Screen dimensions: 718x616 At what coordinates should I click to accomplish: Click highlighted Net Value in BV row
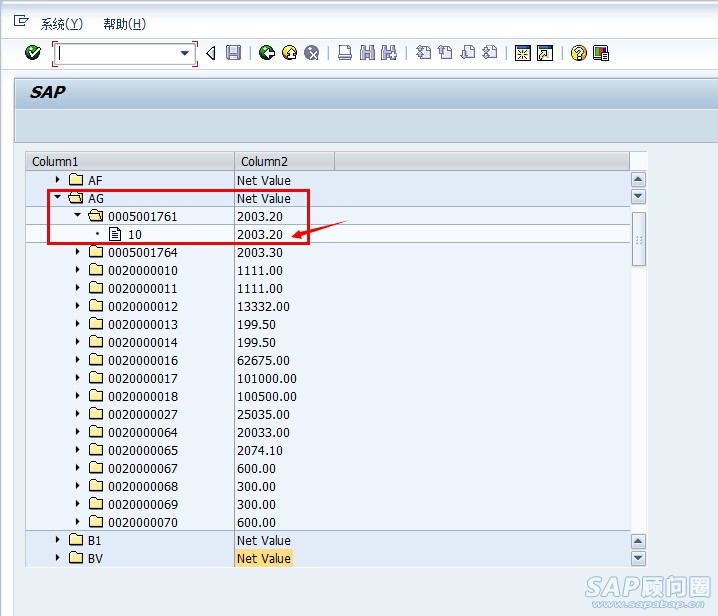[264, 559]
